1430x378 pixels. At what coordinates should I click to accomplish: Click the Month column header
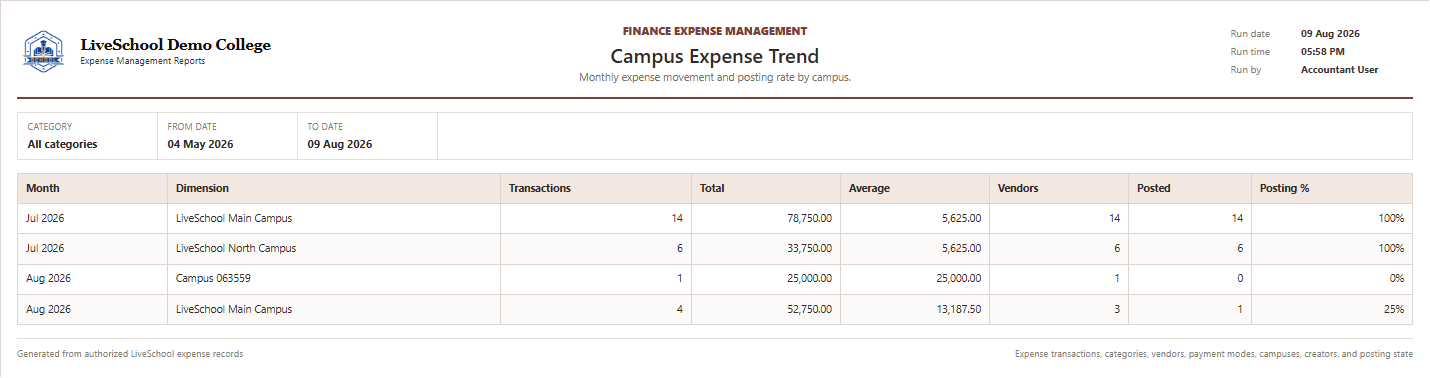click(x=92, y=188)
